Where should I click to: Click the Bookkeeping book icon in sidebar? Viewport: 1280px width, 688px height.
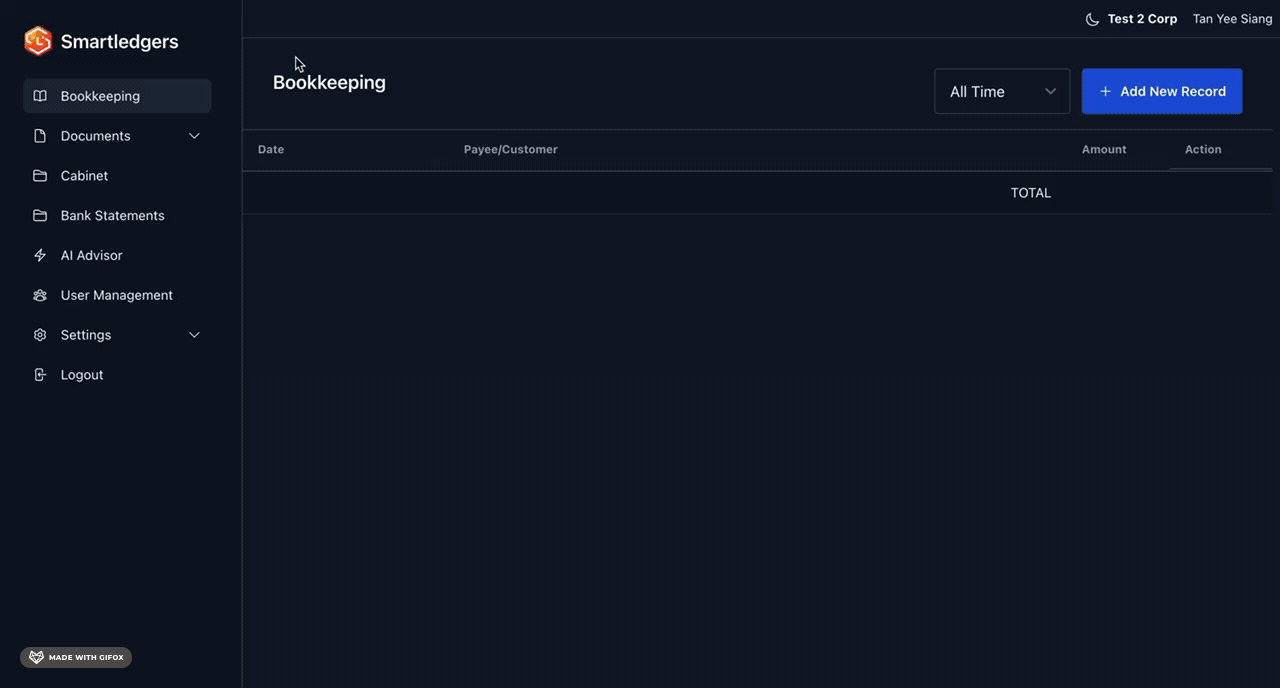(40, 96)
